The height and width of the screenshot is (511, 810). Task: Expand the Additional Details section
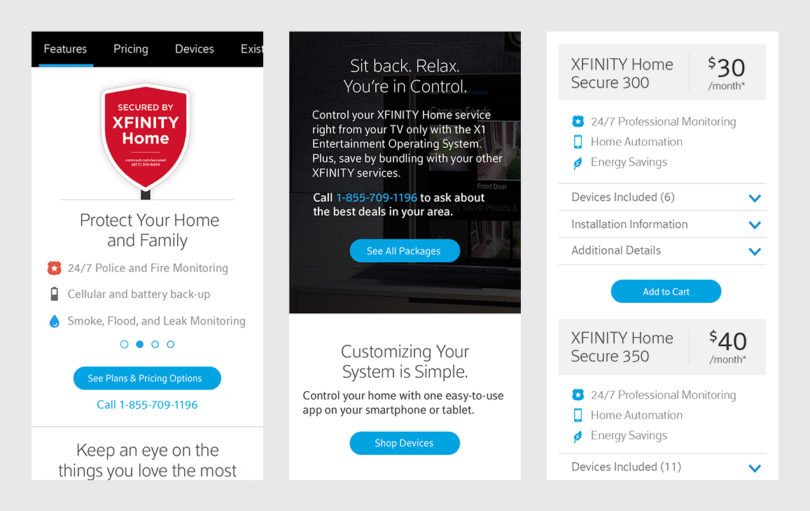click(662, 251)
